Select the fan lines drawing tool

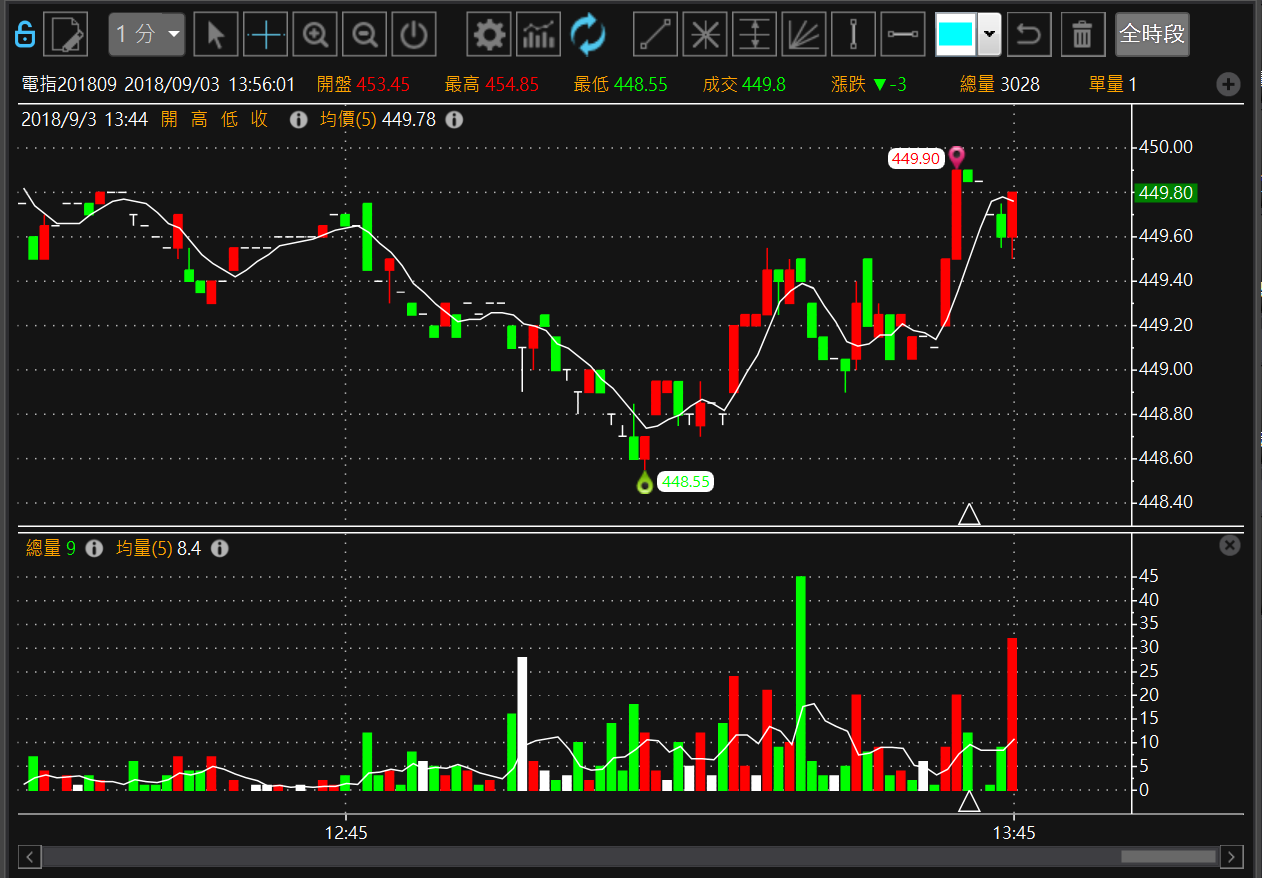tap(804, 35)
